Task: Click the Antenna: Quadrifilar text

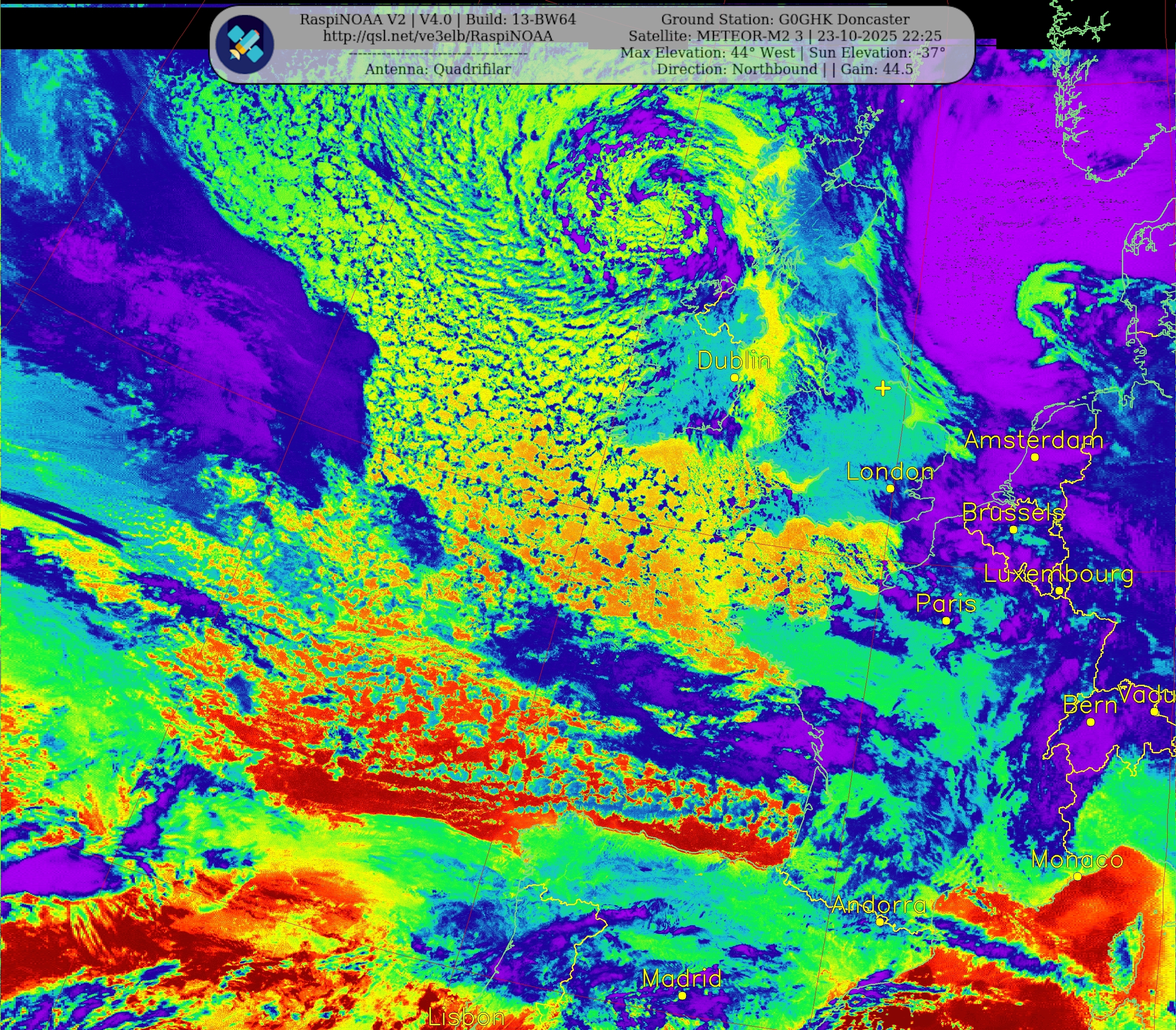Action: coord(437,69)
